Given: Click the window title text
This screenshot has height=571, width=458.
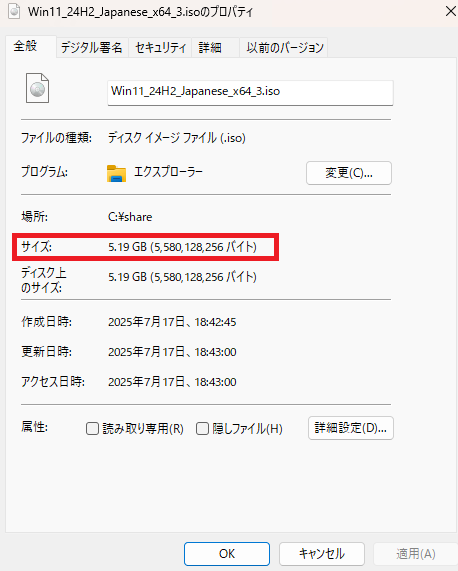Looking at the screenshot, I should coord(141,12).
